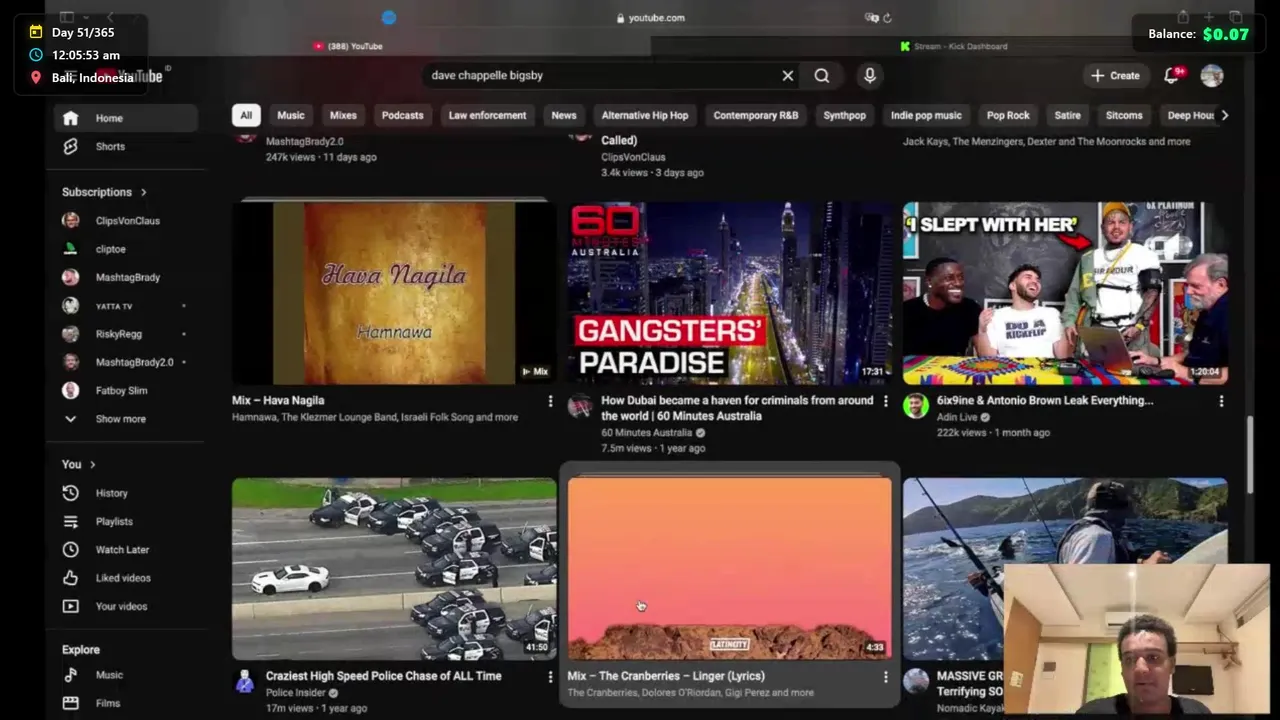This screenshot has width=1280, height=720.
Task: Open the notifications bell
Action: click(1172, 76)
